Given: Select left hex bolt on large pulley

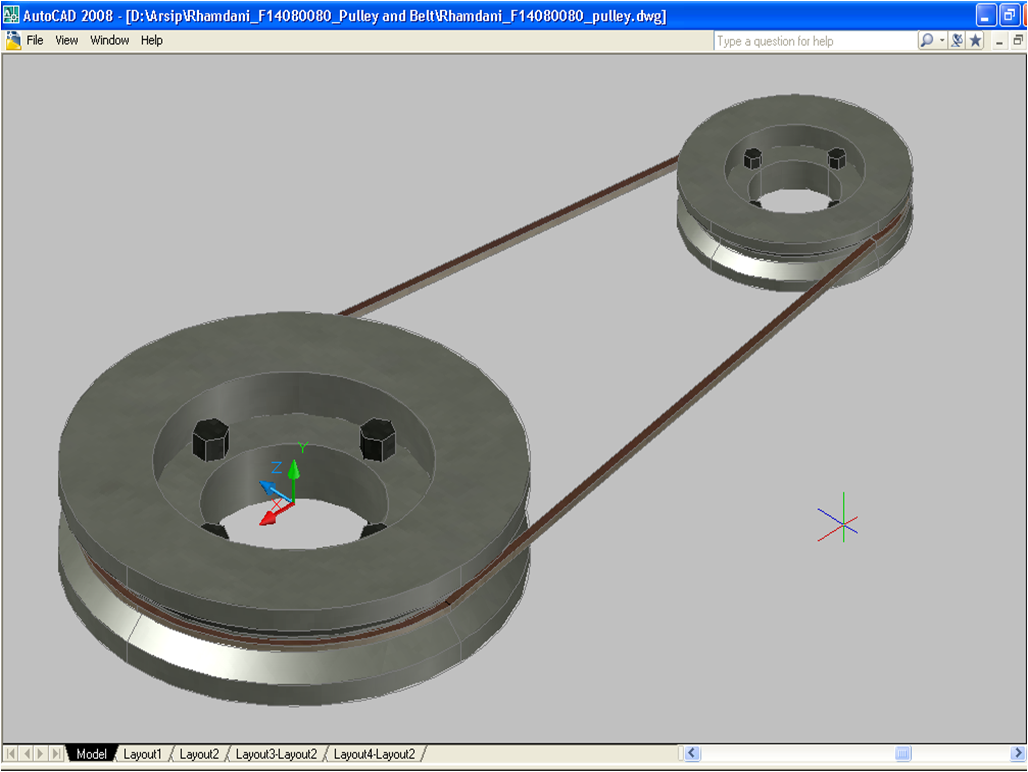Looking at the screenshot, I should tap(210, 438).
